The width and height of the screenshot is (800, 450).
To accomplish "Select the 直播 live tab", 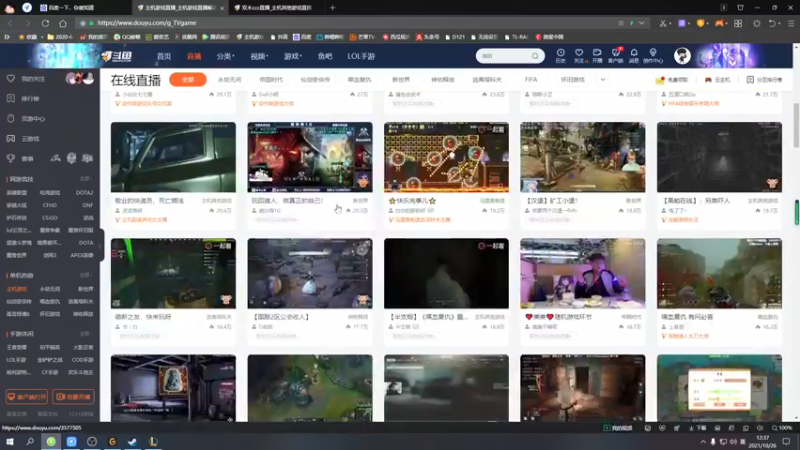I will click(x=194, y=56).
